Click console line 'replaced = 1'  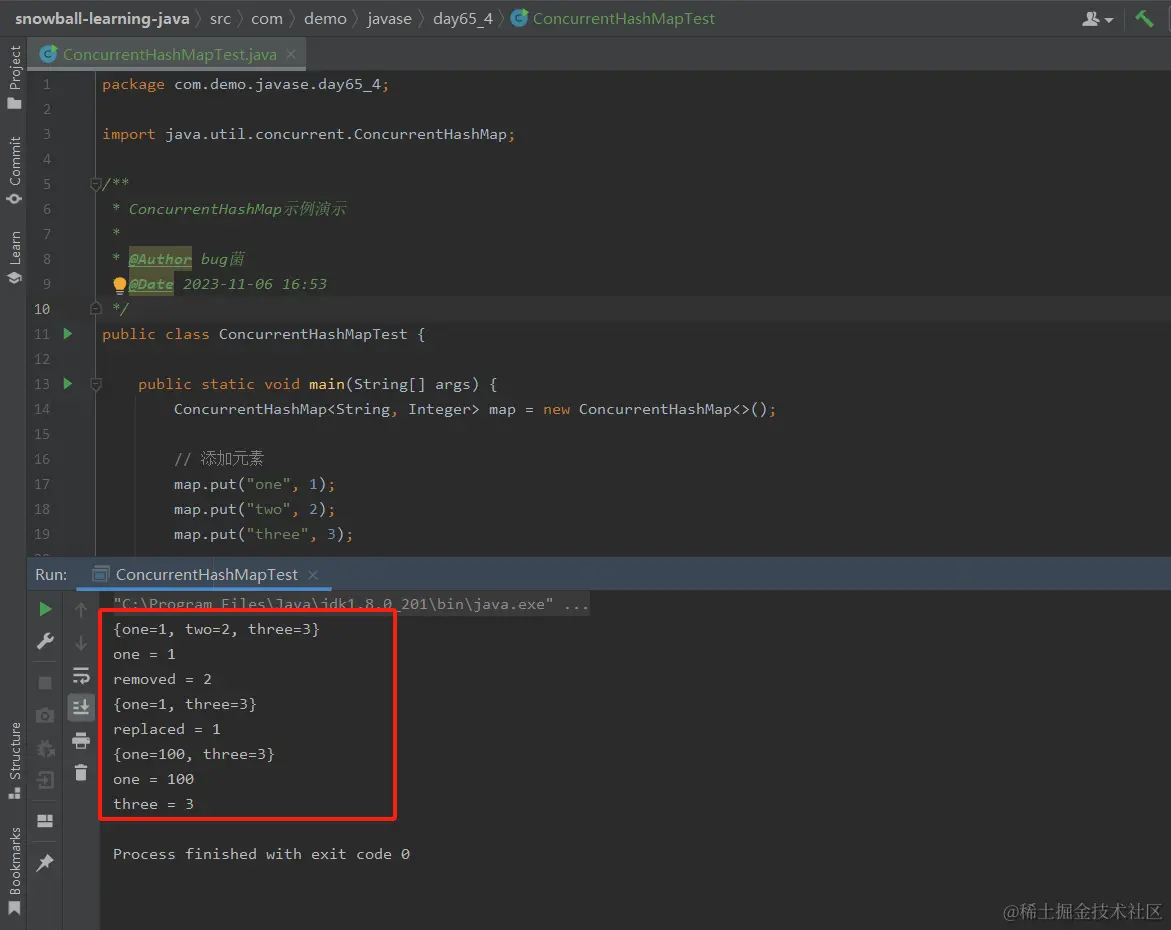point(167,729)
